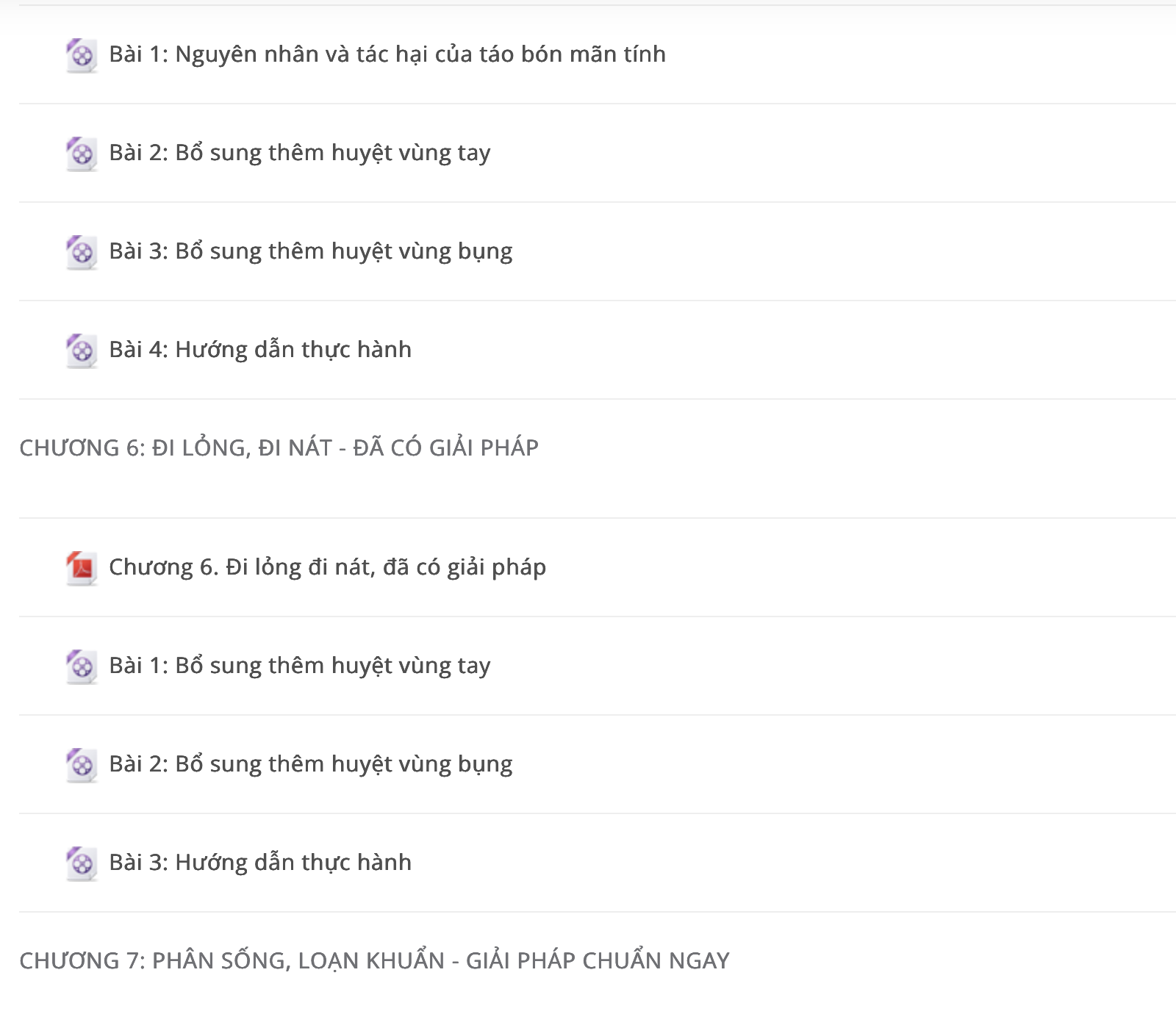Collapse section CHƯƠNG 6: ĐI LỎNG, ĐI NÁT
The image size is (1176, 1014).
tap(279, 447)
